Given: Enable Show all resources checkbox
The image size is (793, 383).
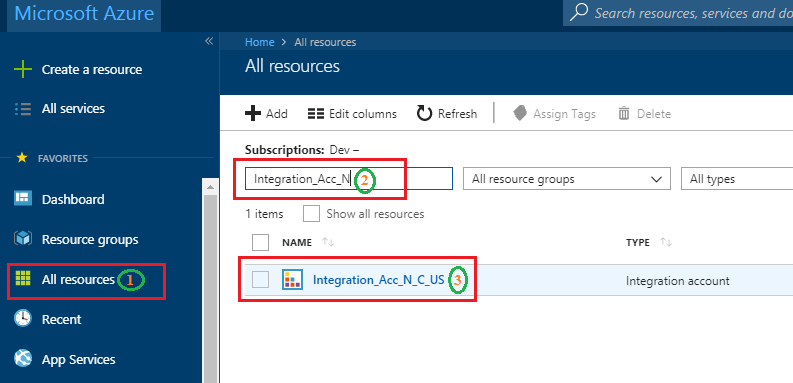Looking at the screenshot, I should point(312,214).
